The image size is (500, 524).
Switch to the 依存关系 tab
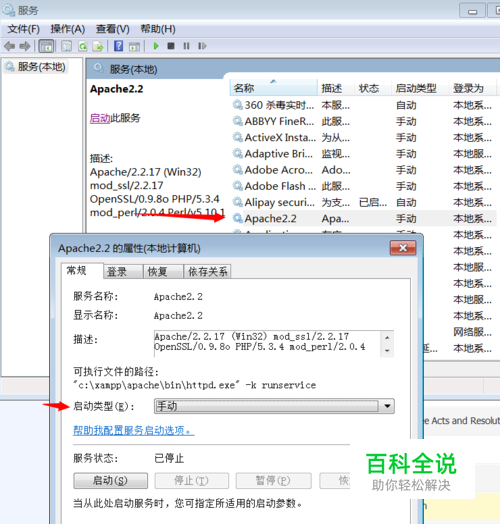208,272
